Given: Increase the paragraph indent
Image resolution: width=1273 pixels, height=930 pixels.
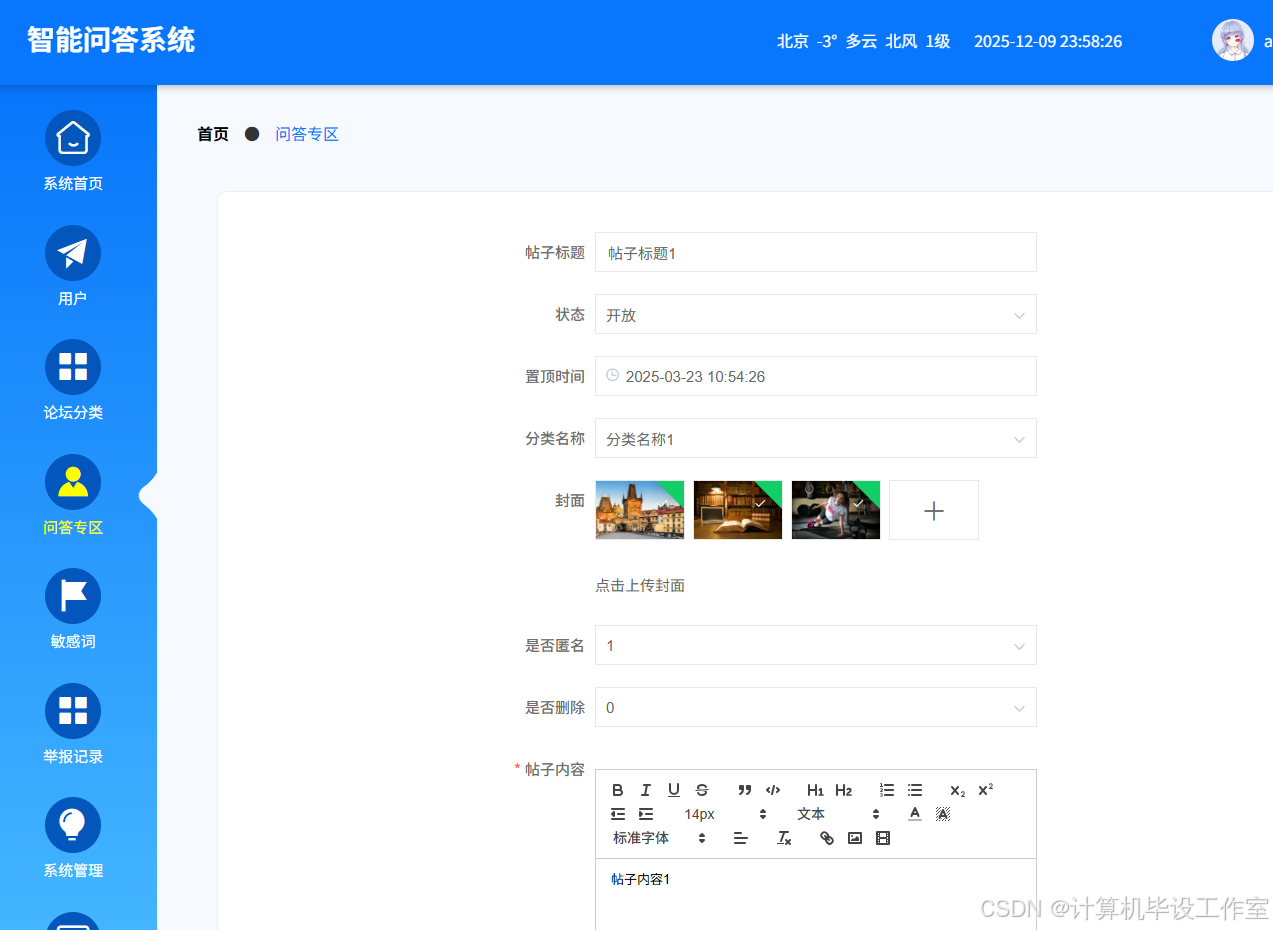Looking at the screenshot, I should 645,814.
